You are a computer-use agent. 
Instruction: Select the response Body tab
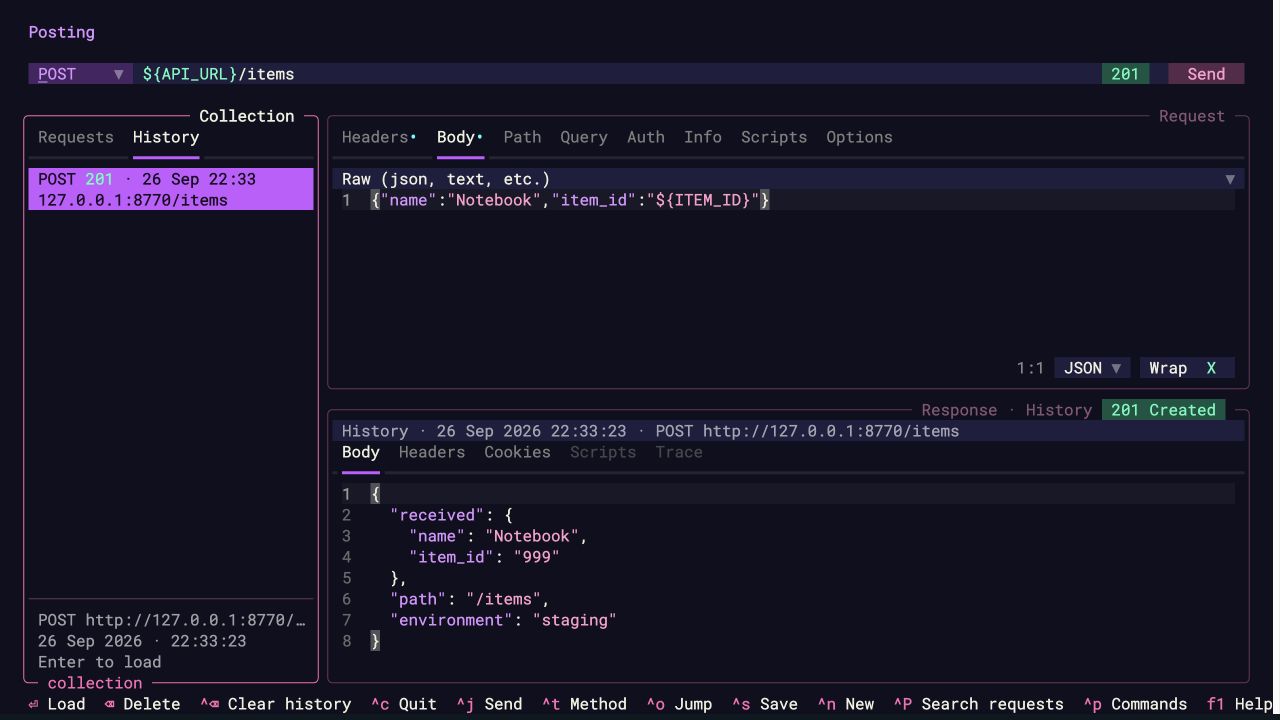click(361, 452)
